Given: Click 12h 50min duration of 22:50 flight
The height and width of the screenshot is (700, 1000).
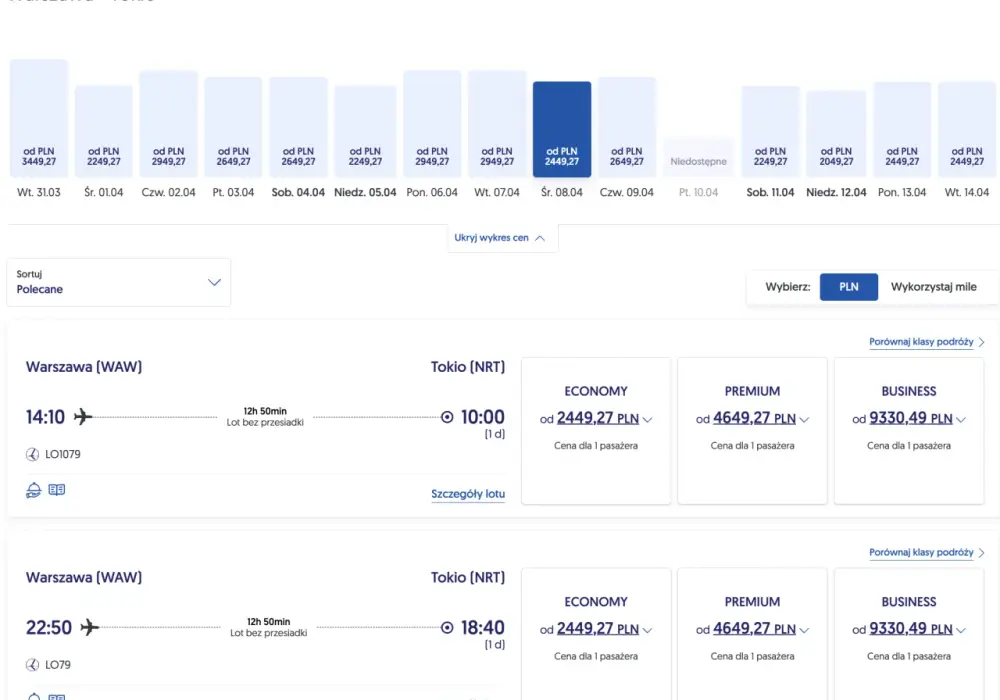Looking at the screenshot, I should click(268, 622).
